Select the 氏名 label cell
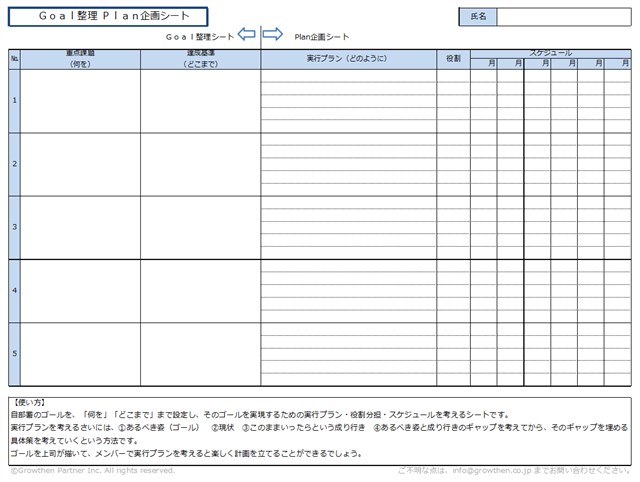 click(477, 17)
